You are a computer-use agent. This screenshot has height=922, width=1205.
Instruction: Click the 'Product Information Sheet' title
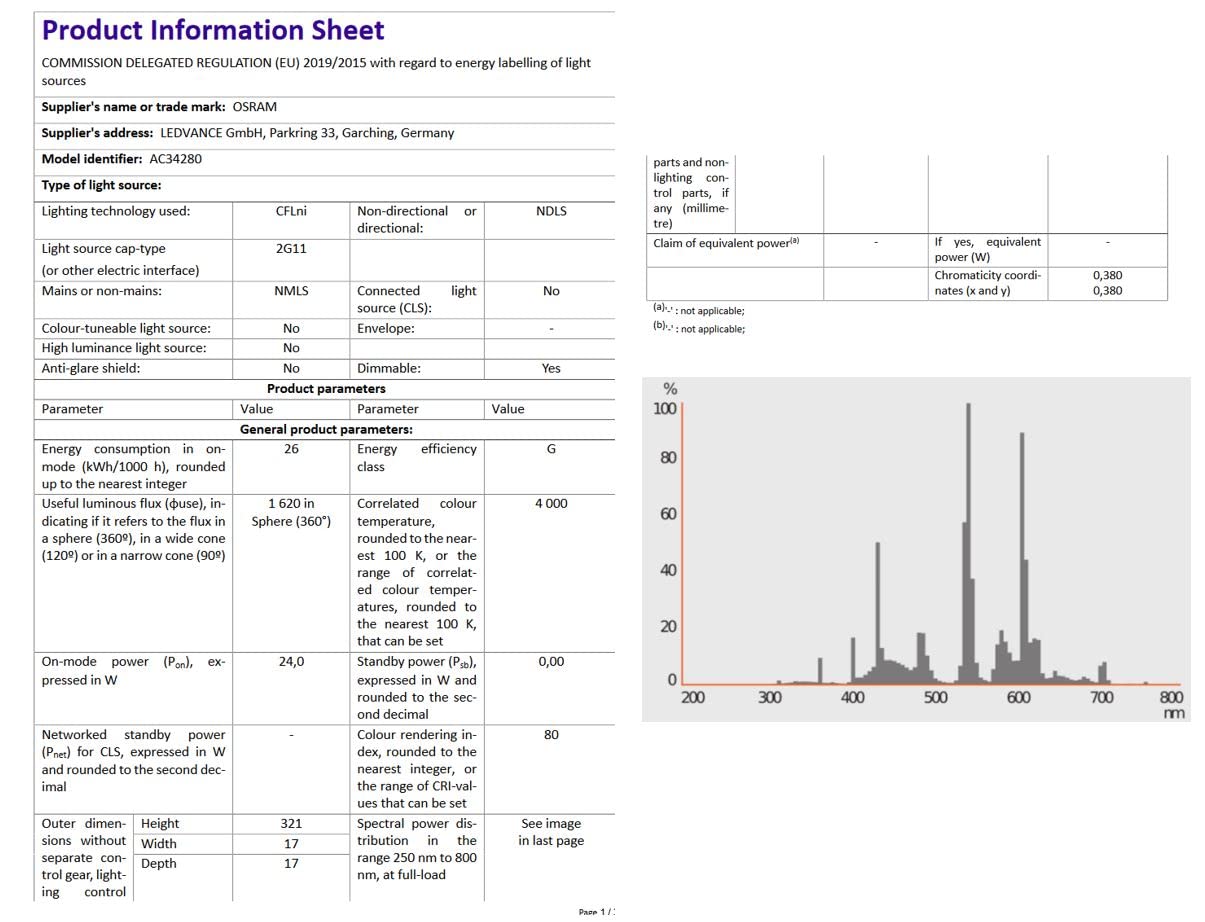pos(213,30)
